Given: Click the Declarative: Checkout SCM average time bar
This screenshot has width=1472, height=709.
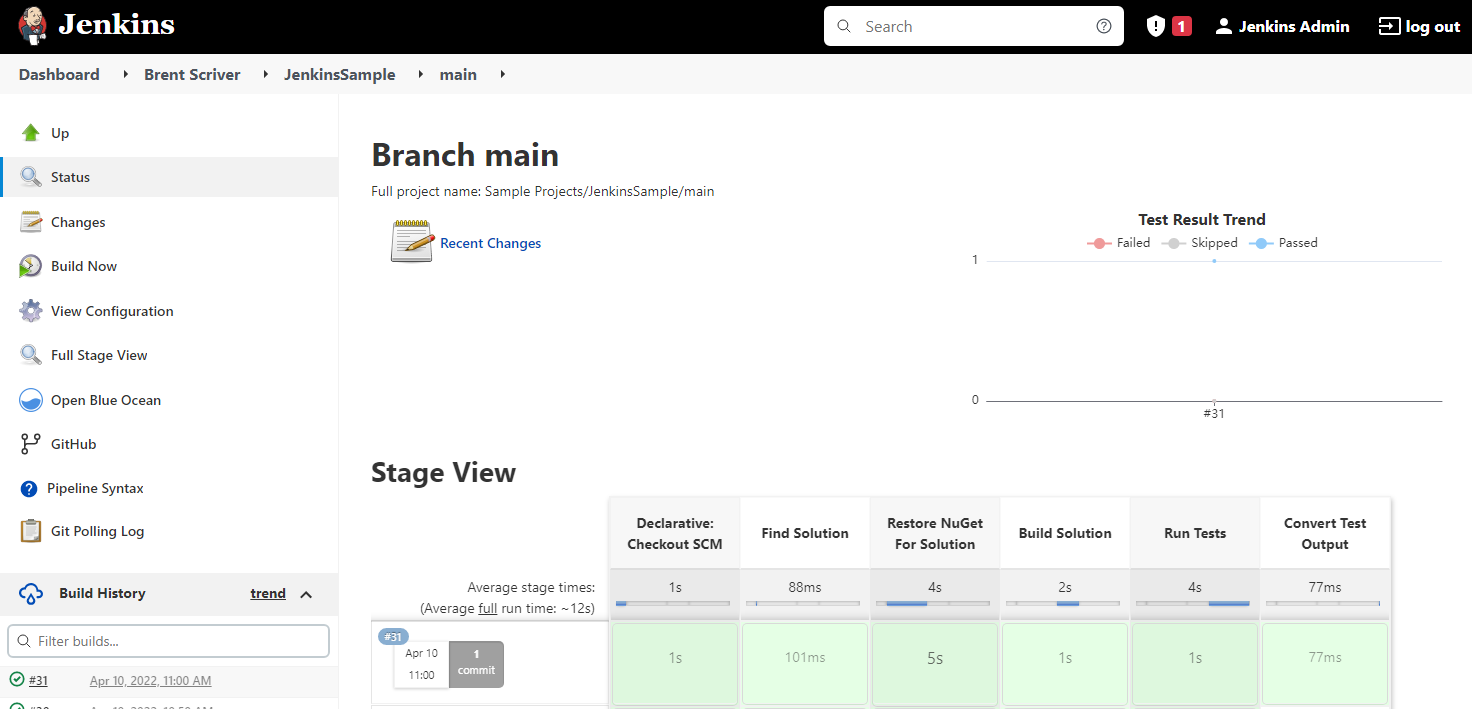Looking at the screenshot, I should pos(673,604).
